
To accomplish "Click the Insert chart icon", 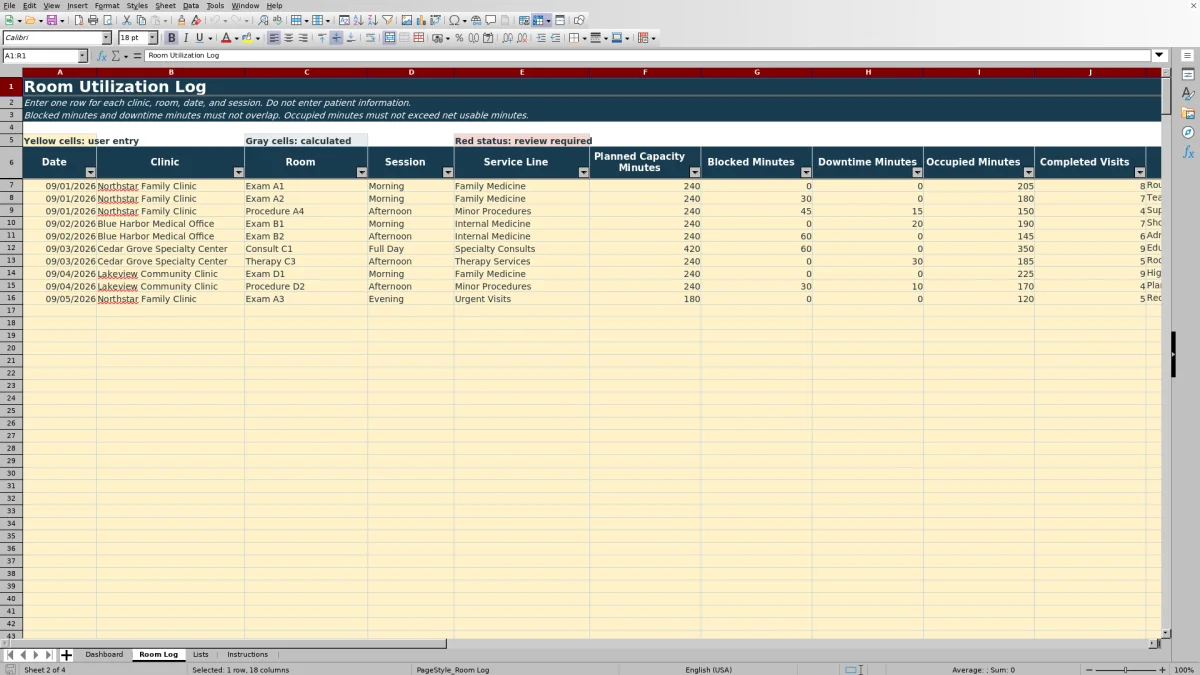I will [420, 20].
